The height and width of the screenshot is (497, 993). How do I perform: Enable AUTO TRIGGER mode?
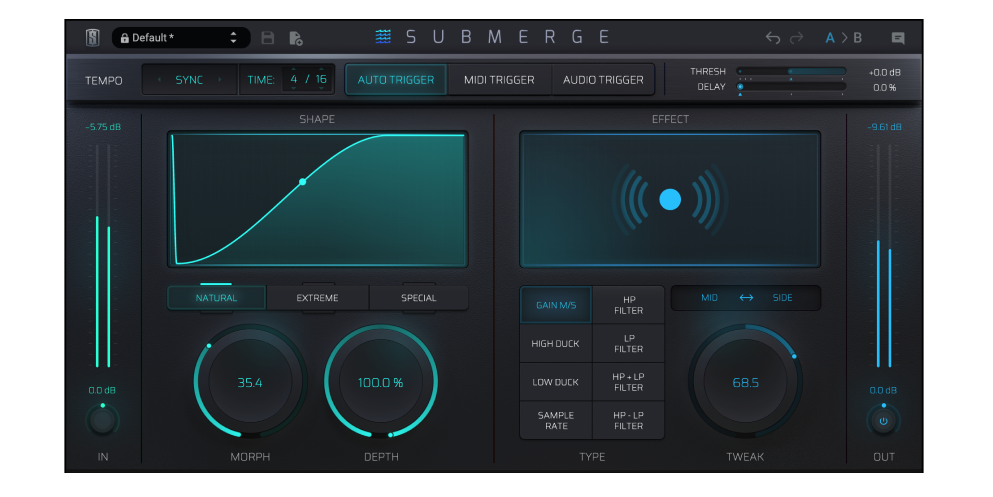396,80
